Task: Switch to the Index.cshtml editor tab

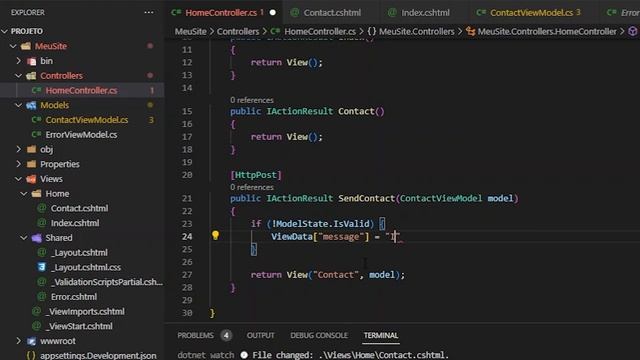Action: tap(425, 13)
